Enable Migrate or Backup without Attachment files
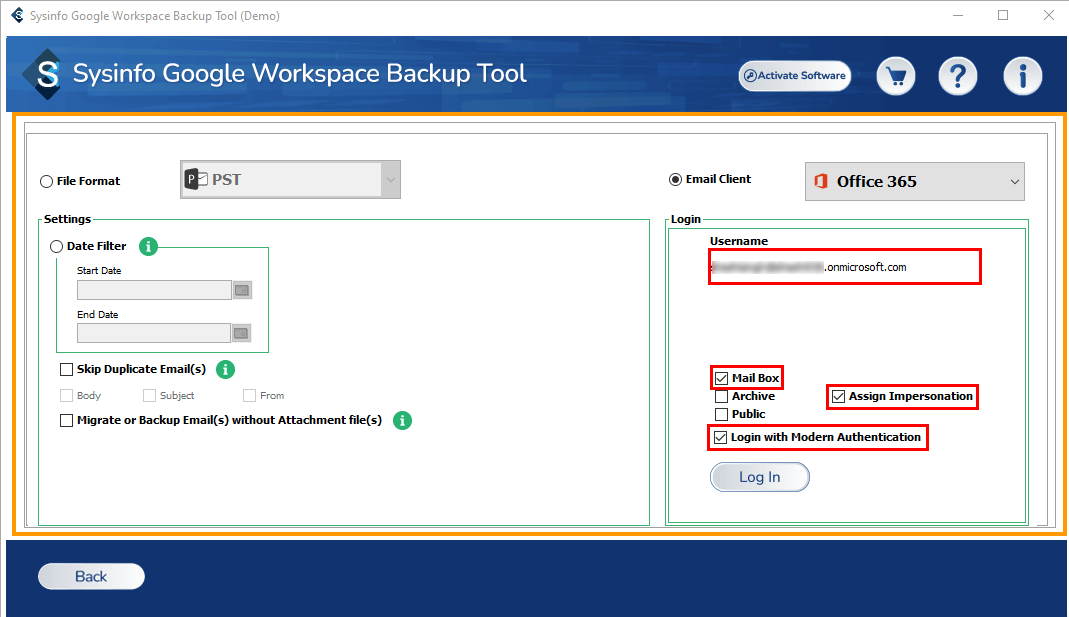This screenshot has width=1069, height=617. point(66,421)
